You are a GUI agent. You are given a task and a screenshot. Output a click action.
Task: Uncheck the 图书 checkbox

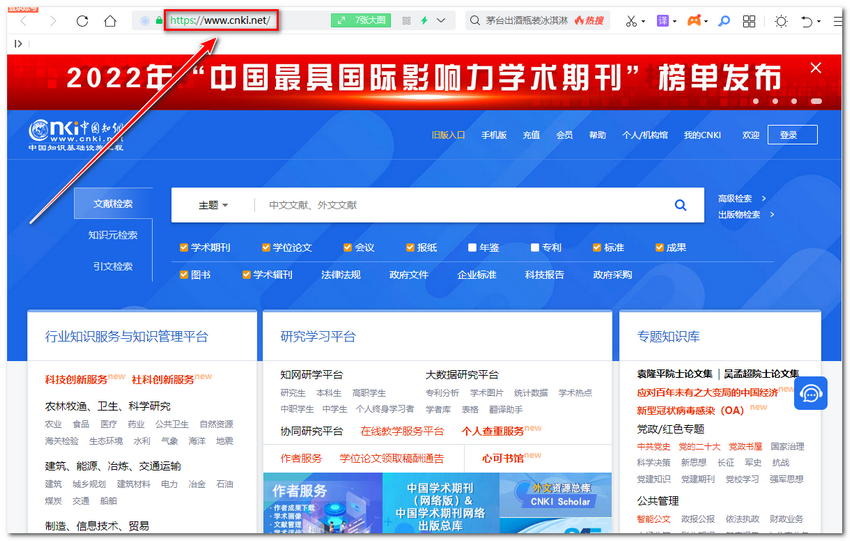point(184,275)
